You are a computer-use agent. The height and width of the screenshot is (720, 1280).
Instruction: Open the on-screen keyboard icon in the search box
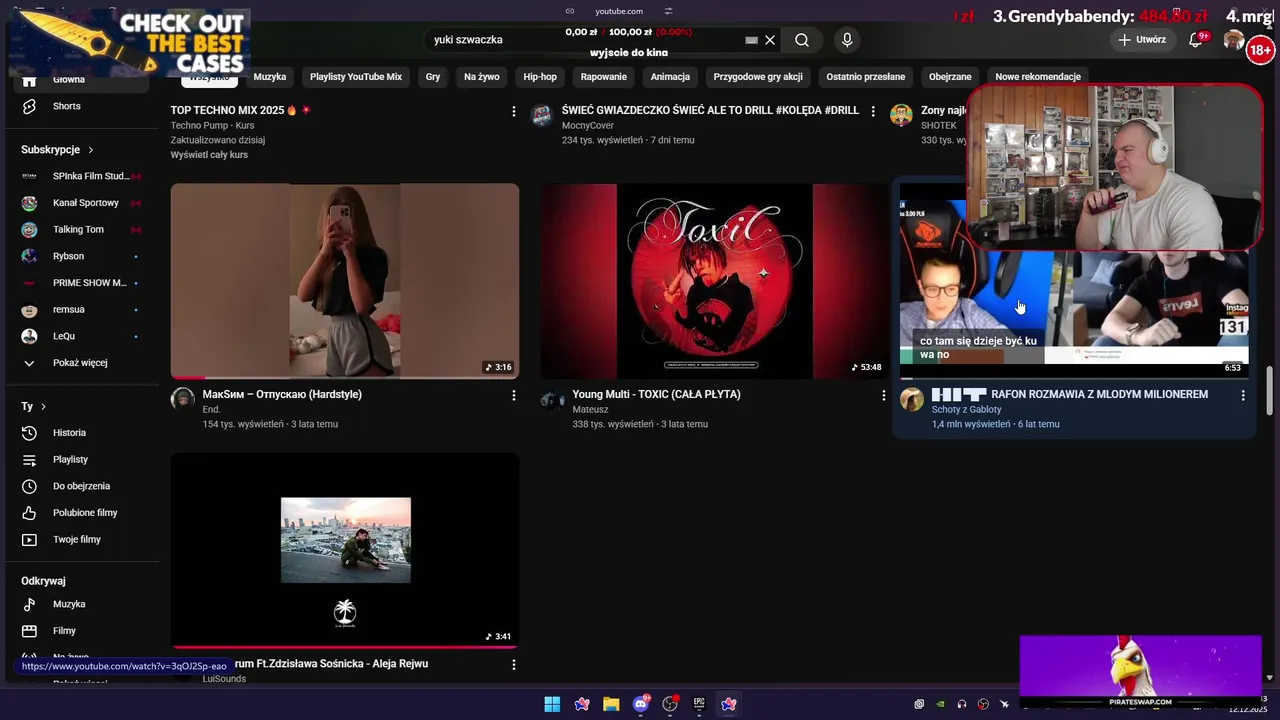point(752,40)
